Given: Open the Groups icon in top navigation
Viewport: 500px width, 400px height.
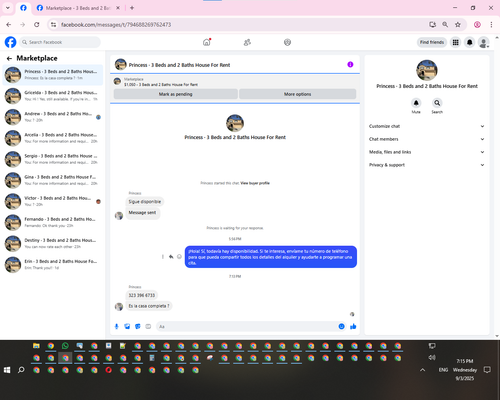Looking at the screenshot, I should [x=287, y=42].
